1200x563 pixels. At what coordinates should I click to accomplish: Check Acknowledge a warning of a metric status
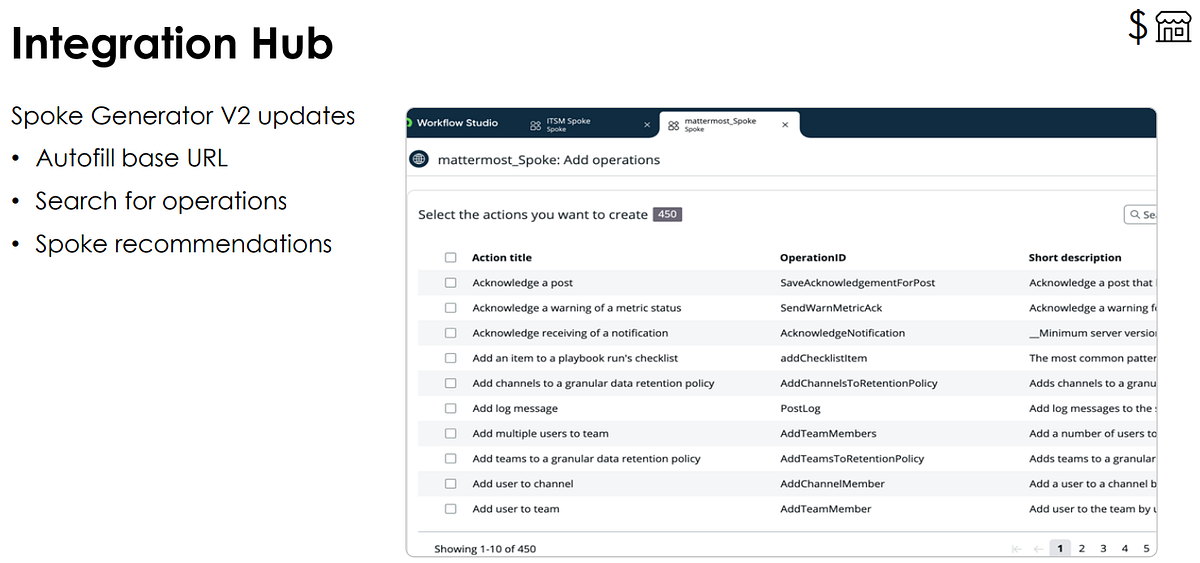(451, 308)
